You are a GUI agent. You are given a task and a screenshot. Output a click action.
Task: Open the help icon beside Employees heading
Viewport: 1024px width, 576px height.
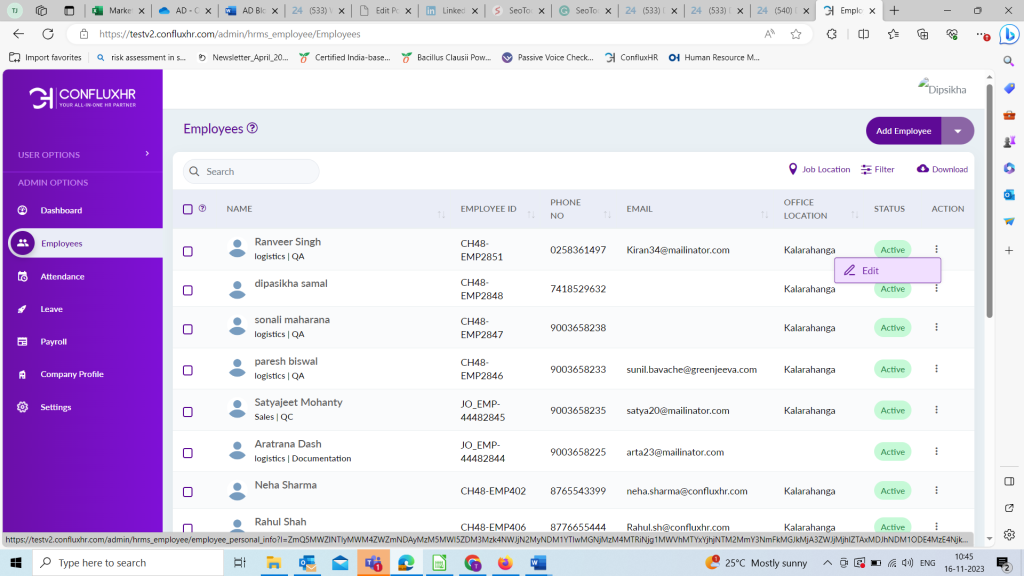tap(253, 128)
